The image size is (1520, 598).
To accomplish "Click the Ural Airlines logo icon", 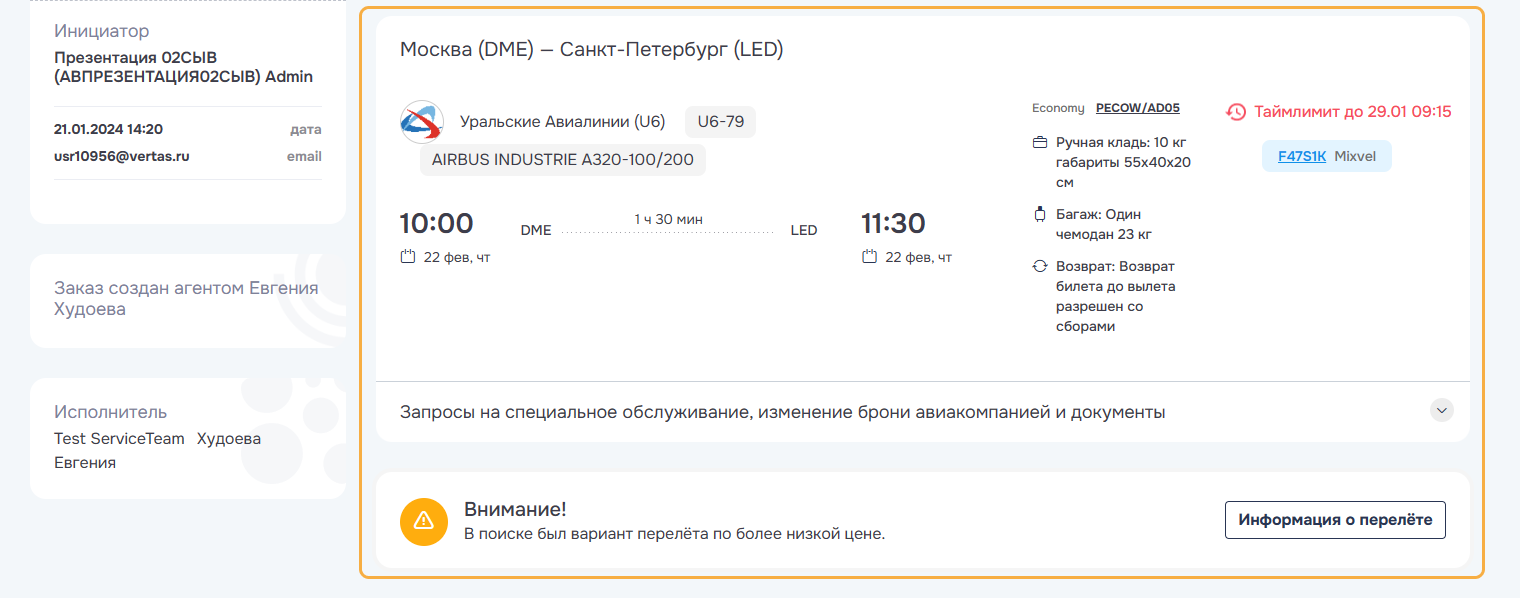I will 421,122.
